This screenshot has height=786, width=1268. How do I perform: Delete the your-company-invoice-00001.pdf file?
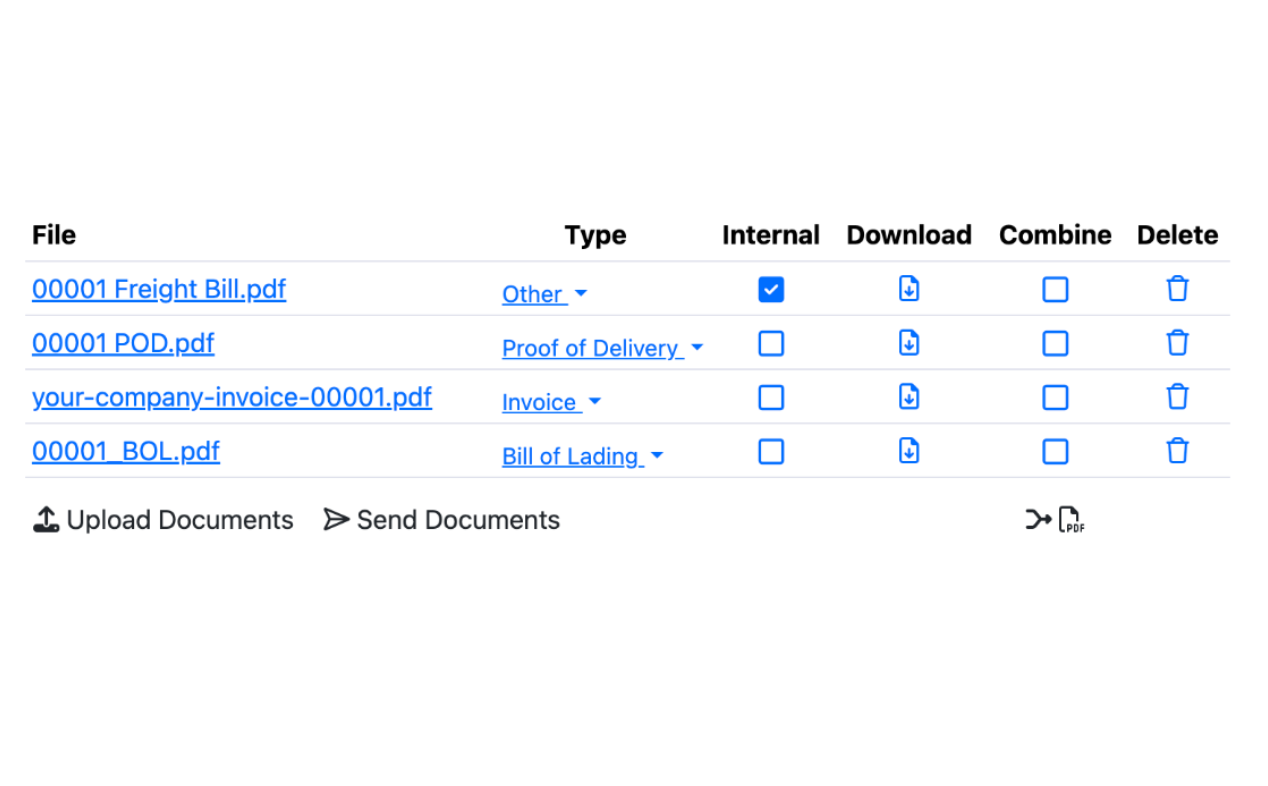1177,397
